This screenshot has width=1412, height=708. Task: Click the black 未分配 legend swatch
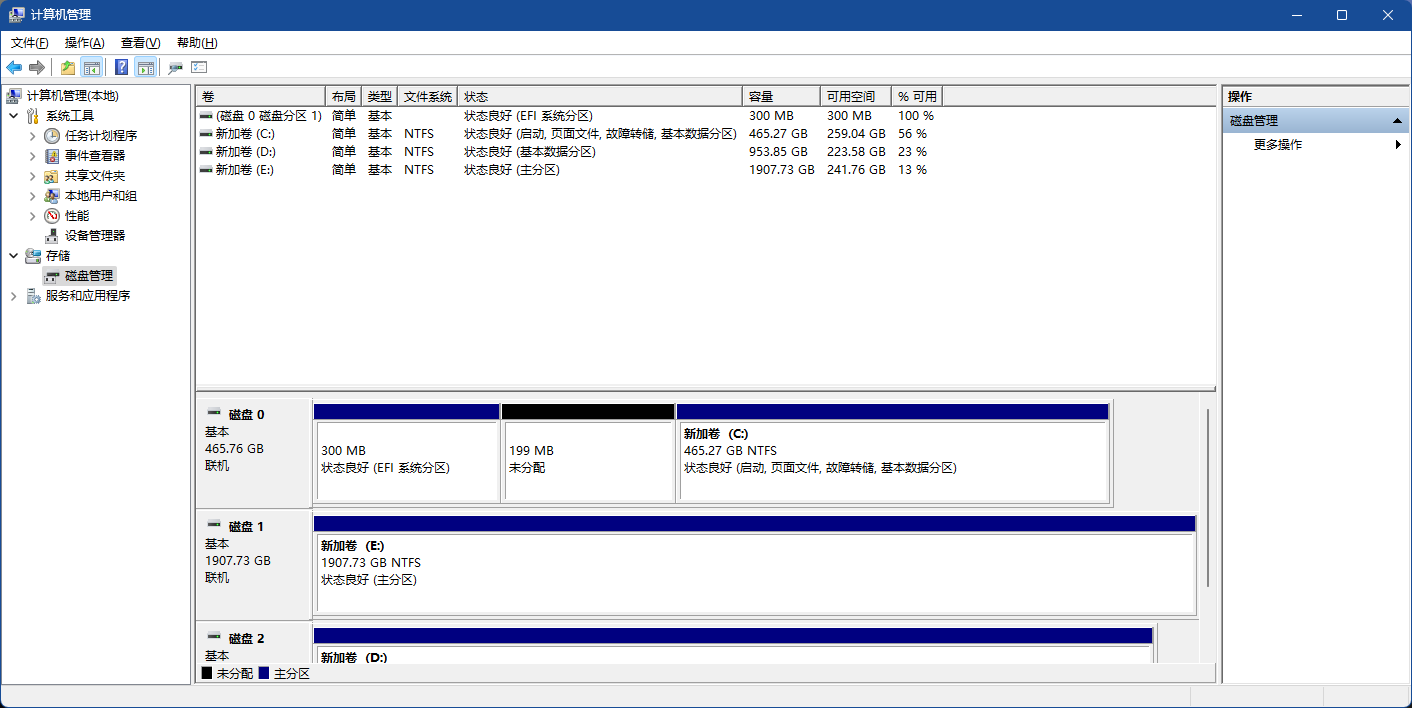coord(207,673)
